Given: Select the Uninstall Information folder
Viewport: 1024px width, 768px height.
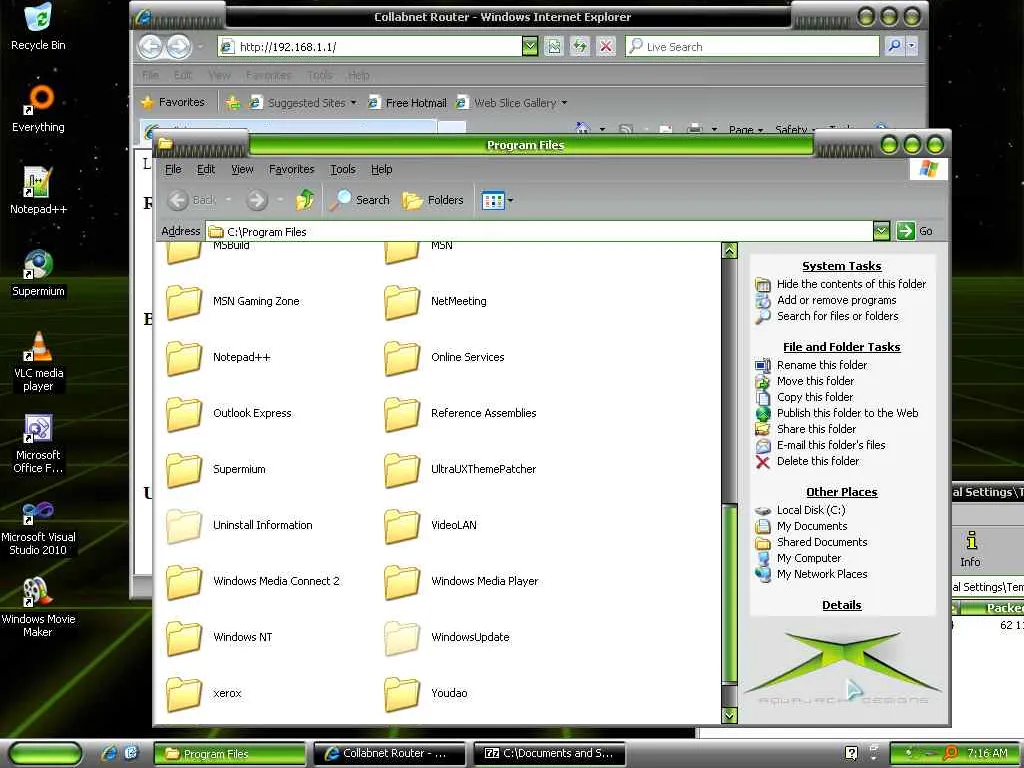Looking at the screenshot, I should click(x=239, y=526).
